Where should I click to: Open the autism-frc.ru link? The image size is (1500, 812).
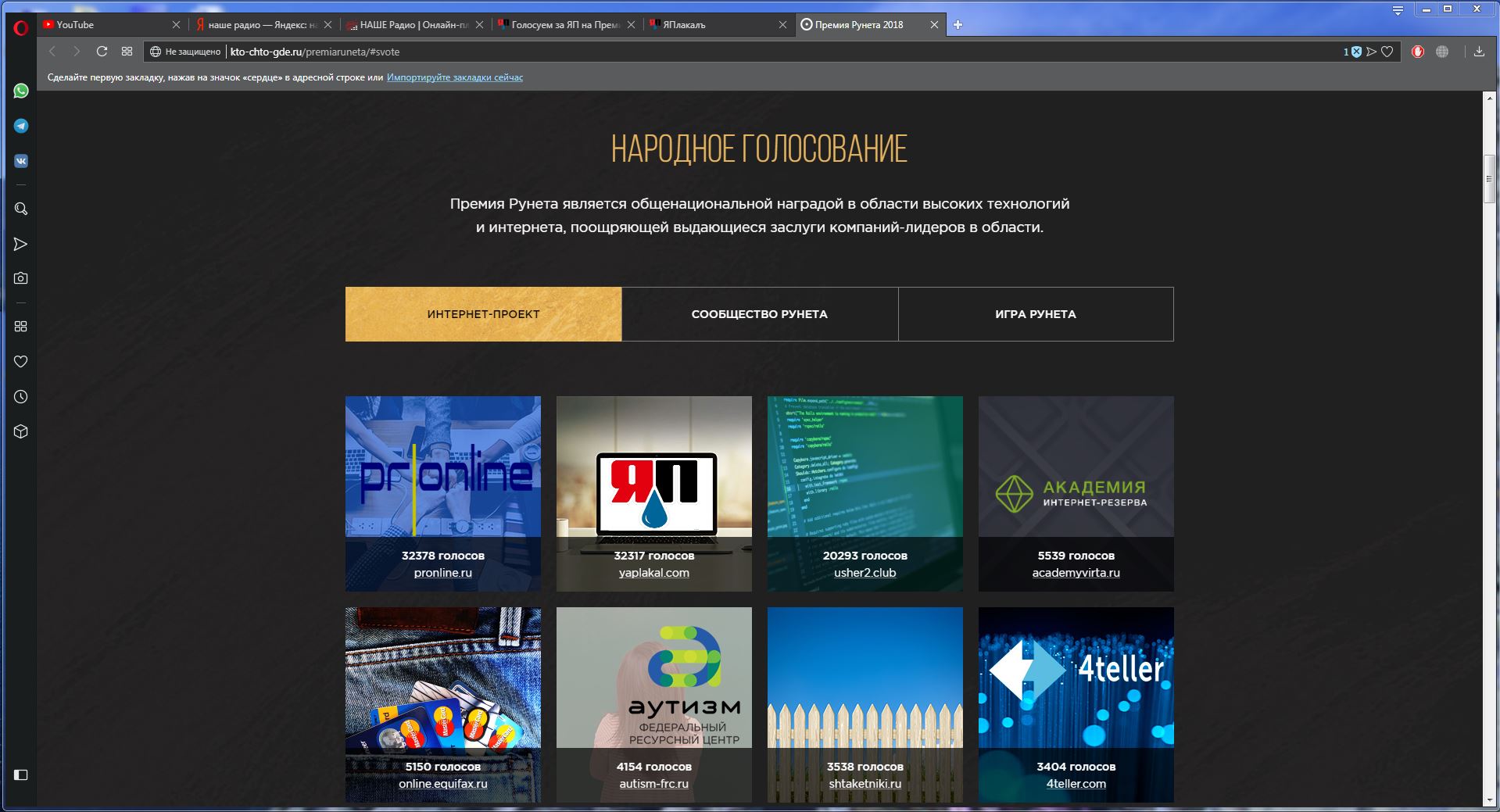pos(654,784)
